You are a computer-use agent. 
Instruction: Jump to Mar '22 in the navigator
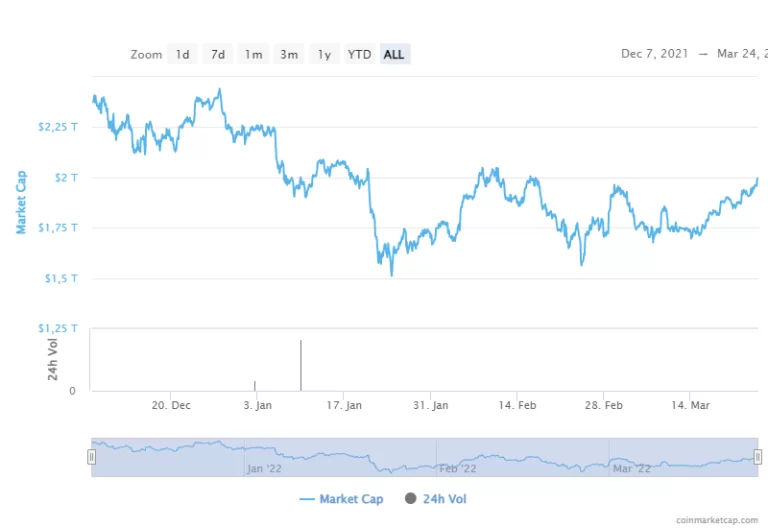pyautogui.click(x=631, y=467)
